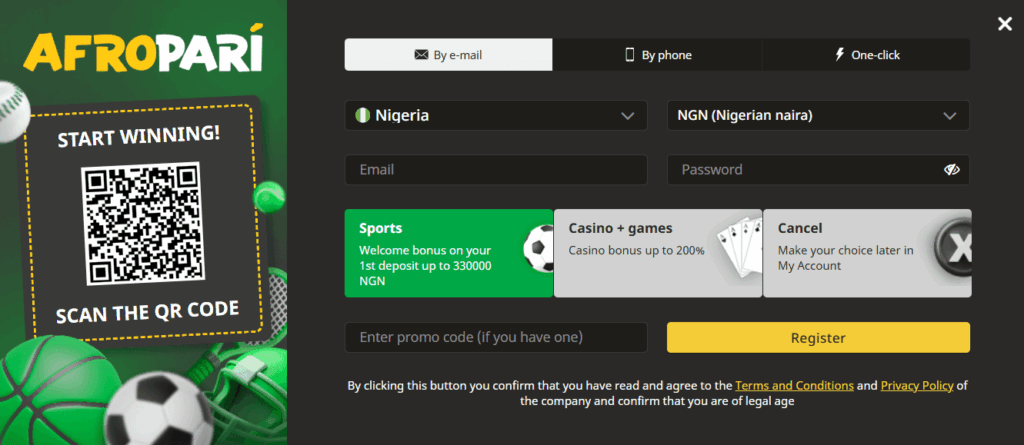
Task: Click the lightning bolt One-click icon
Action: tap(839, 55)
